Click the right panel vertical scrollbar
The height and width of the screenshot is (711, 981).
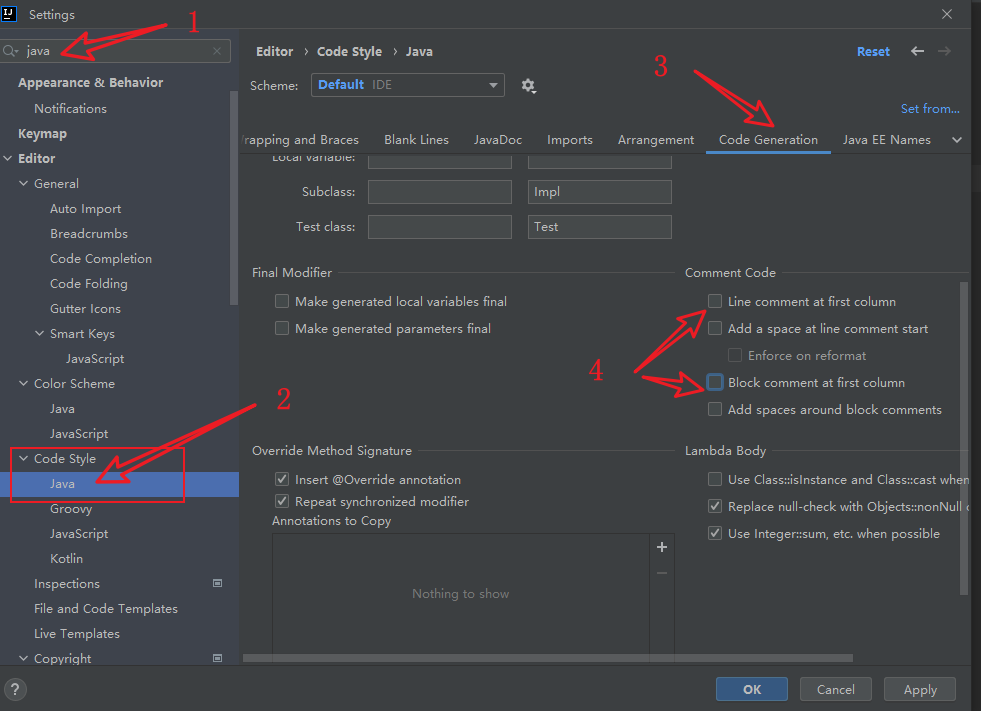(963, 438)
